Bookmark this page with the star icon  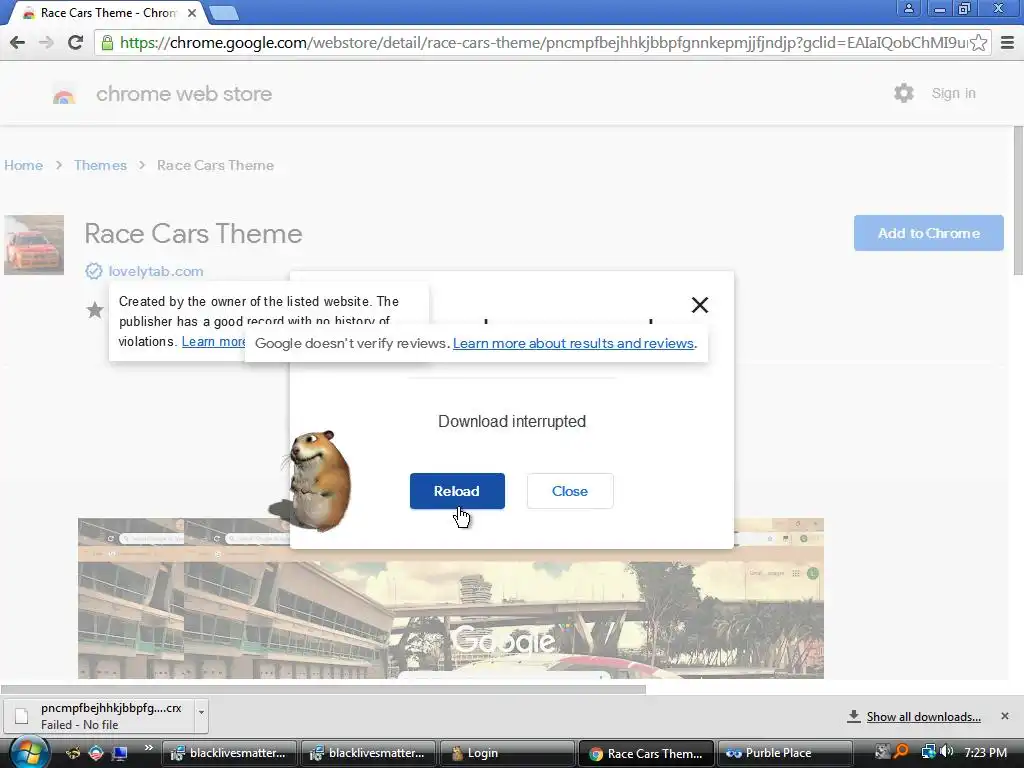978,43
